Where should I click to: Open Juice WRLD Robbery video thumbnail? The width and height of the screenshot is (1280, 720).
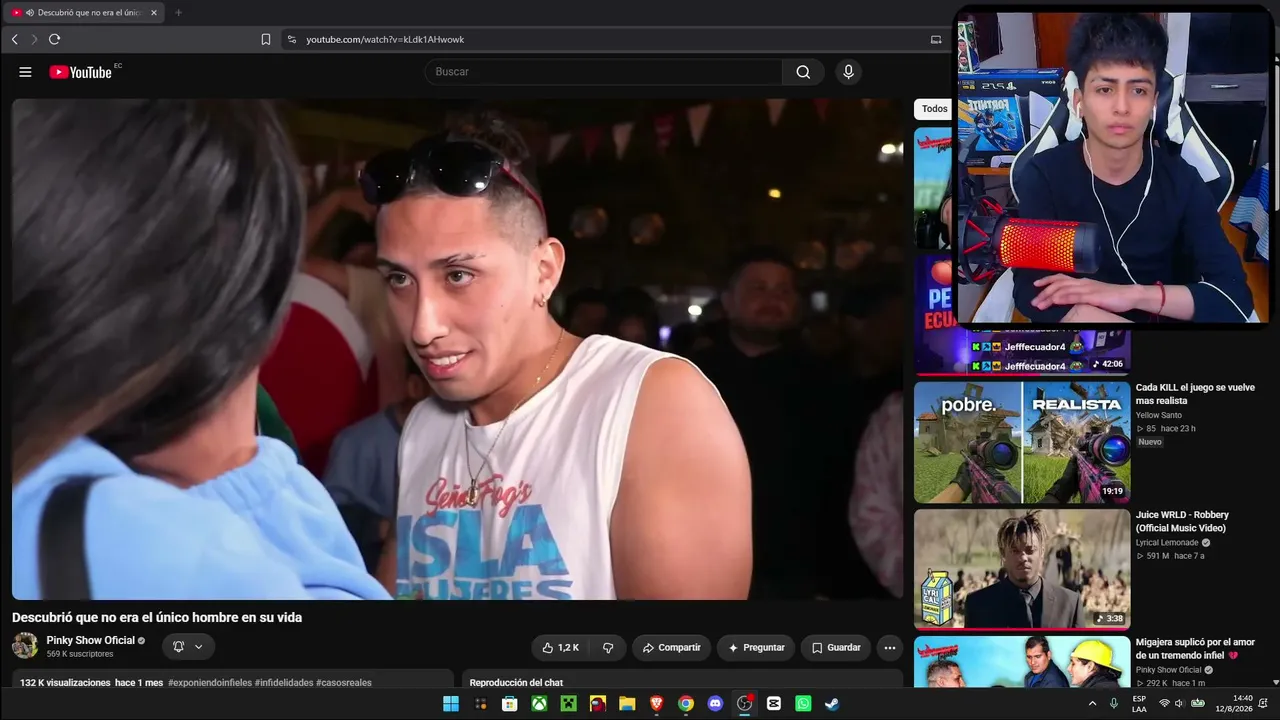[x=1022, y=569]
